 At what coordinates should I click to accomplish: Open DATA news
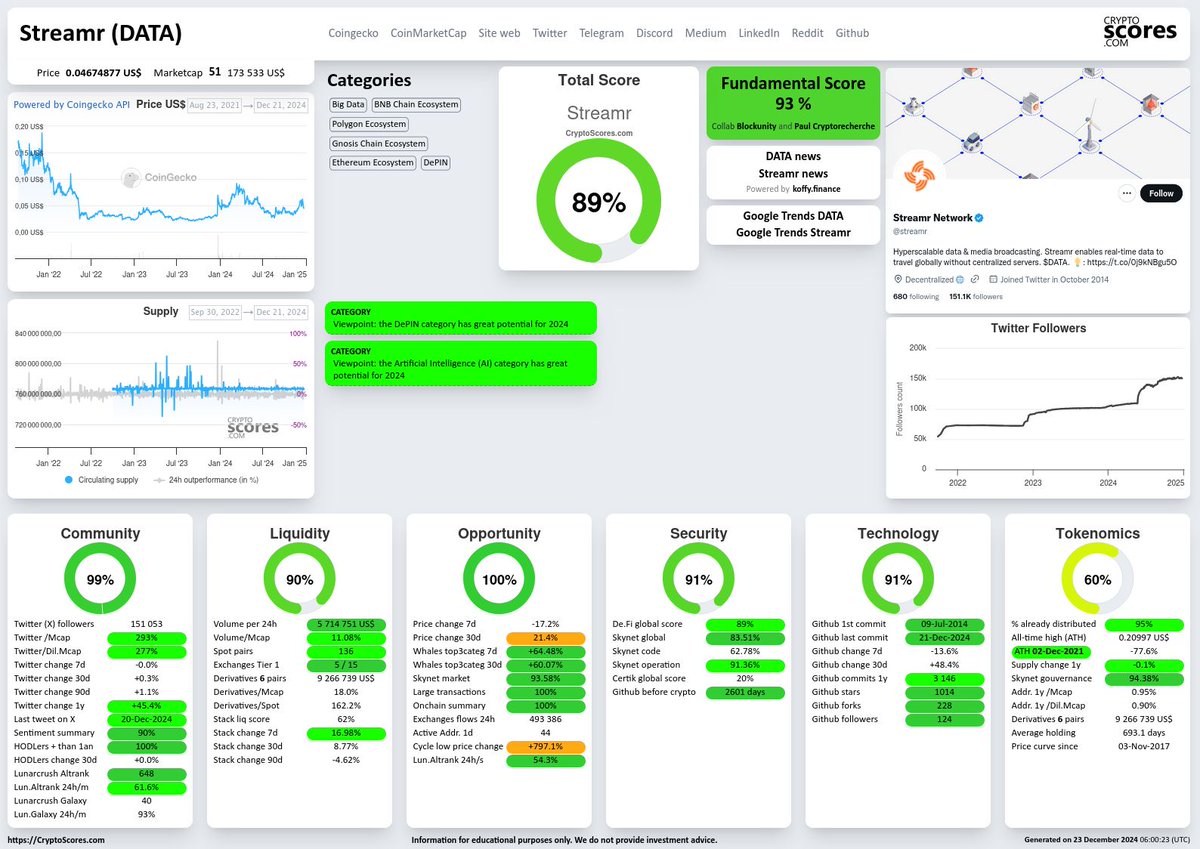pyautogui.click(x=793, y=157)
